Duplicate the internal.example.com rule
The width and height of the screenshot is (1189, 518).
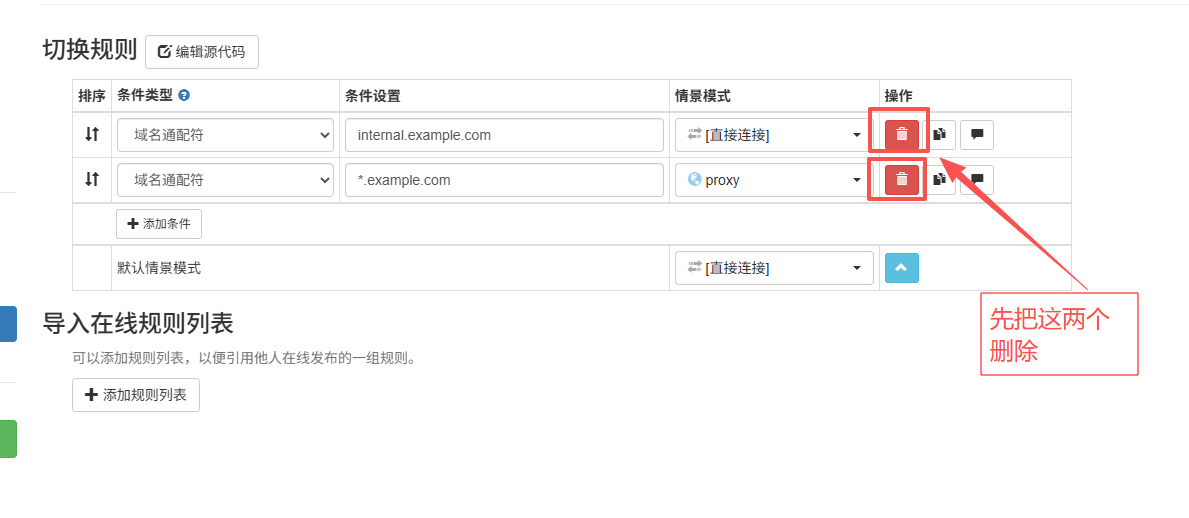click(x=940, y=135)
